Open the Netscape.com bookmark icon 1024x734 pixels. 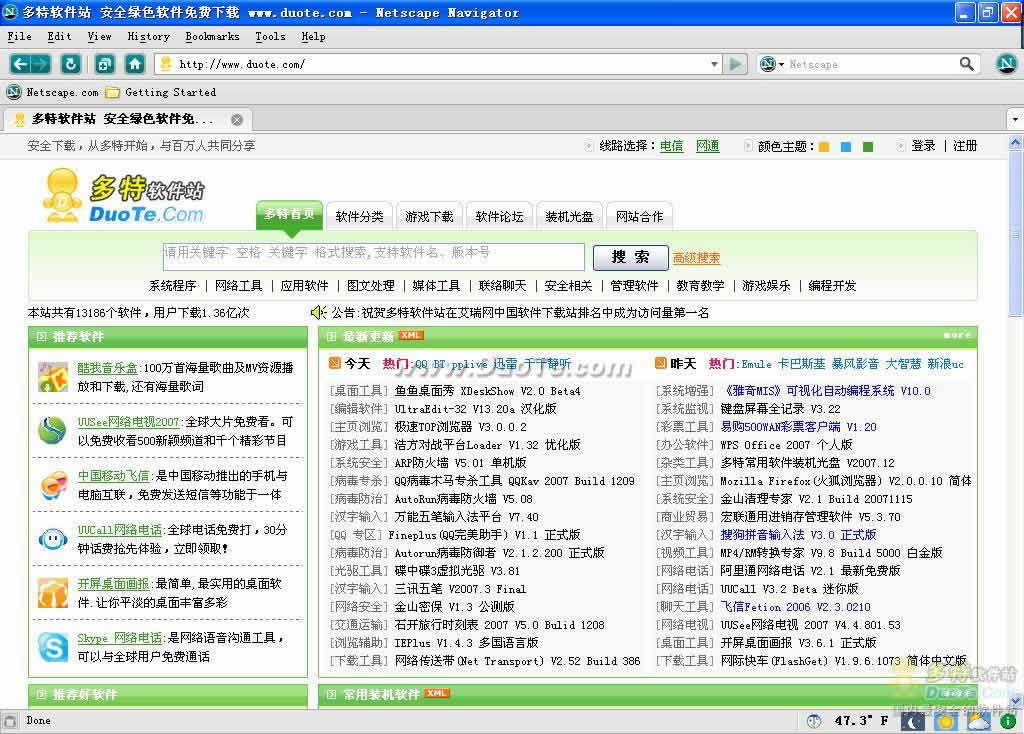pyautogui.click(x=14, y=92)
